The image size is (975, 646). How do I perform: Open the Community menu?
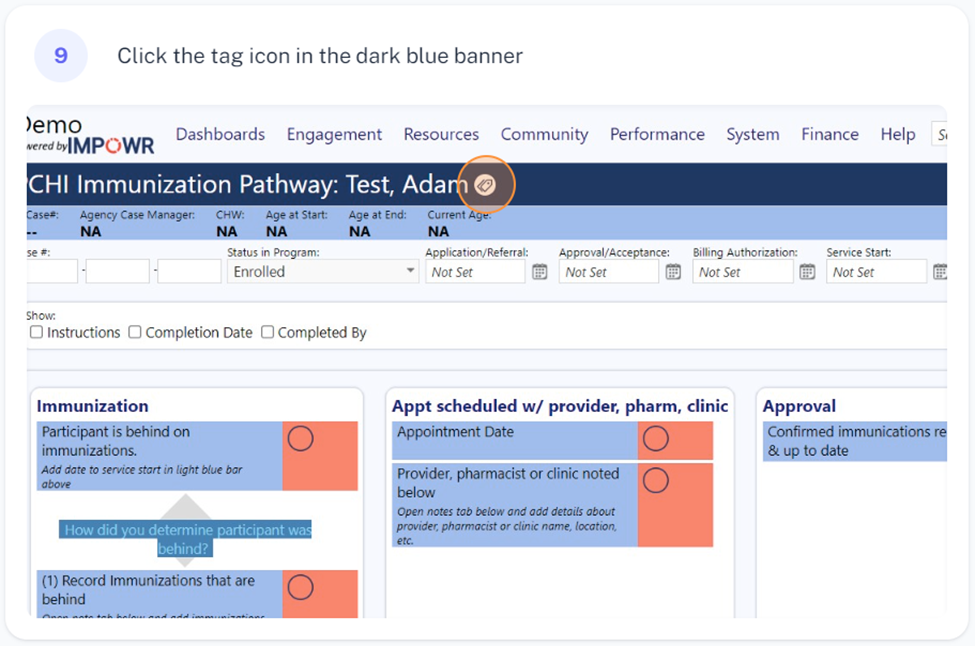[x=544, y=134]
